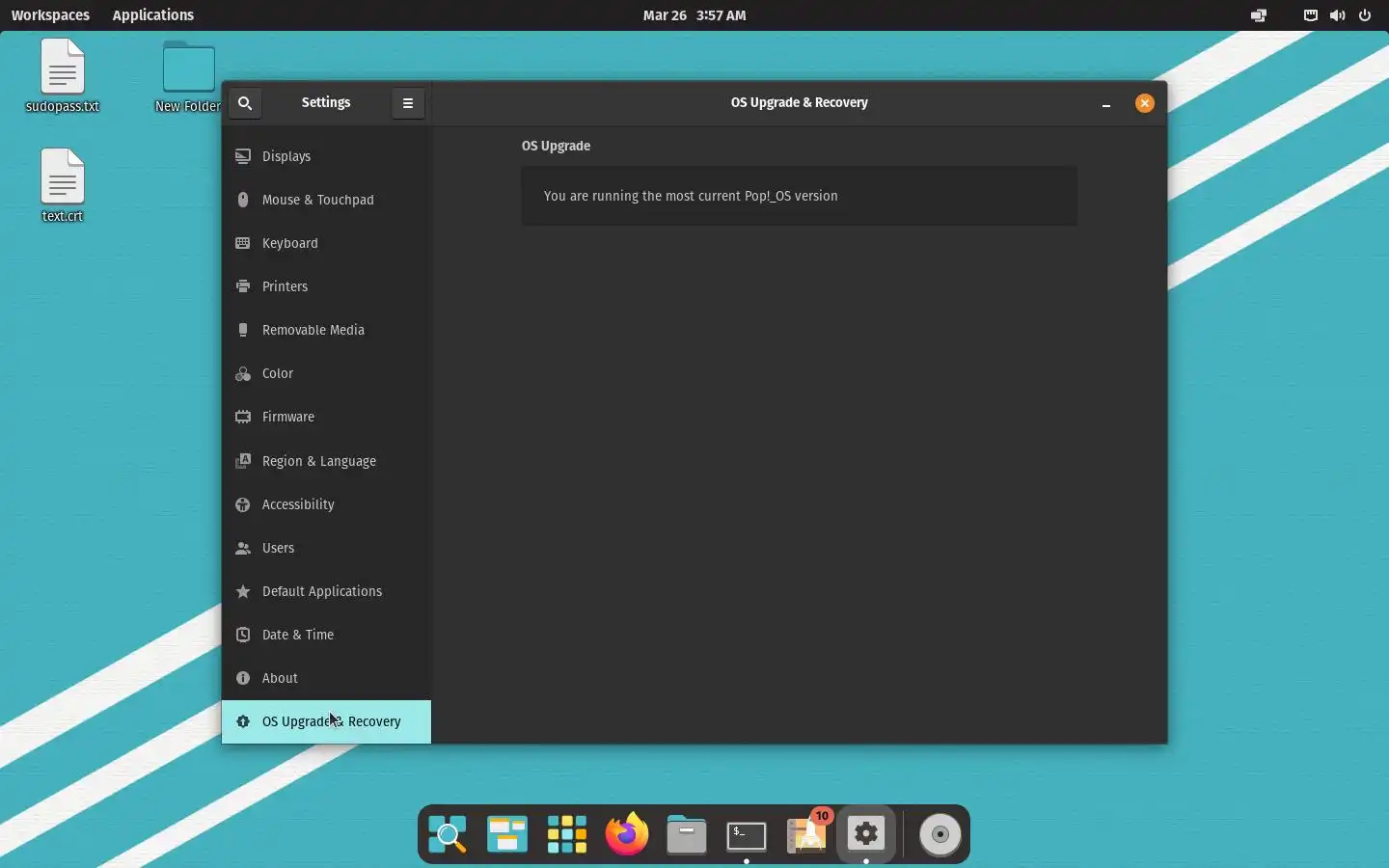Open the Applications top bar menu

[x=153, y=15]
